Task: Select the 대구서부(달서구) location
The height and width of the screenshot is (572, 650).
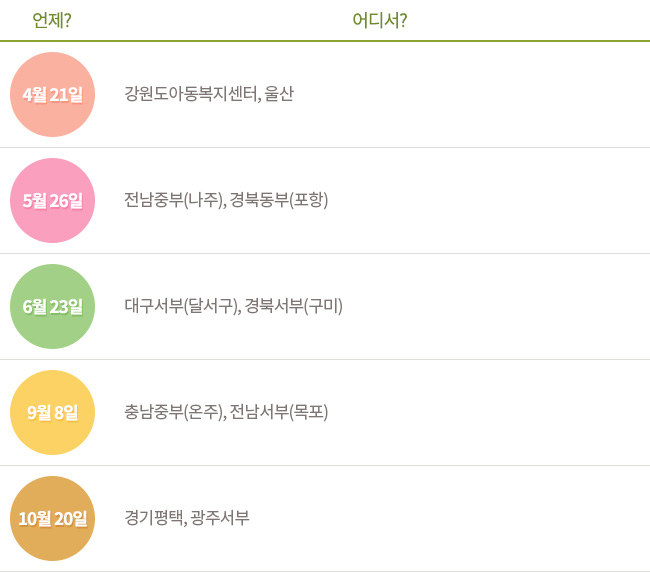Action: click(181, 306)
